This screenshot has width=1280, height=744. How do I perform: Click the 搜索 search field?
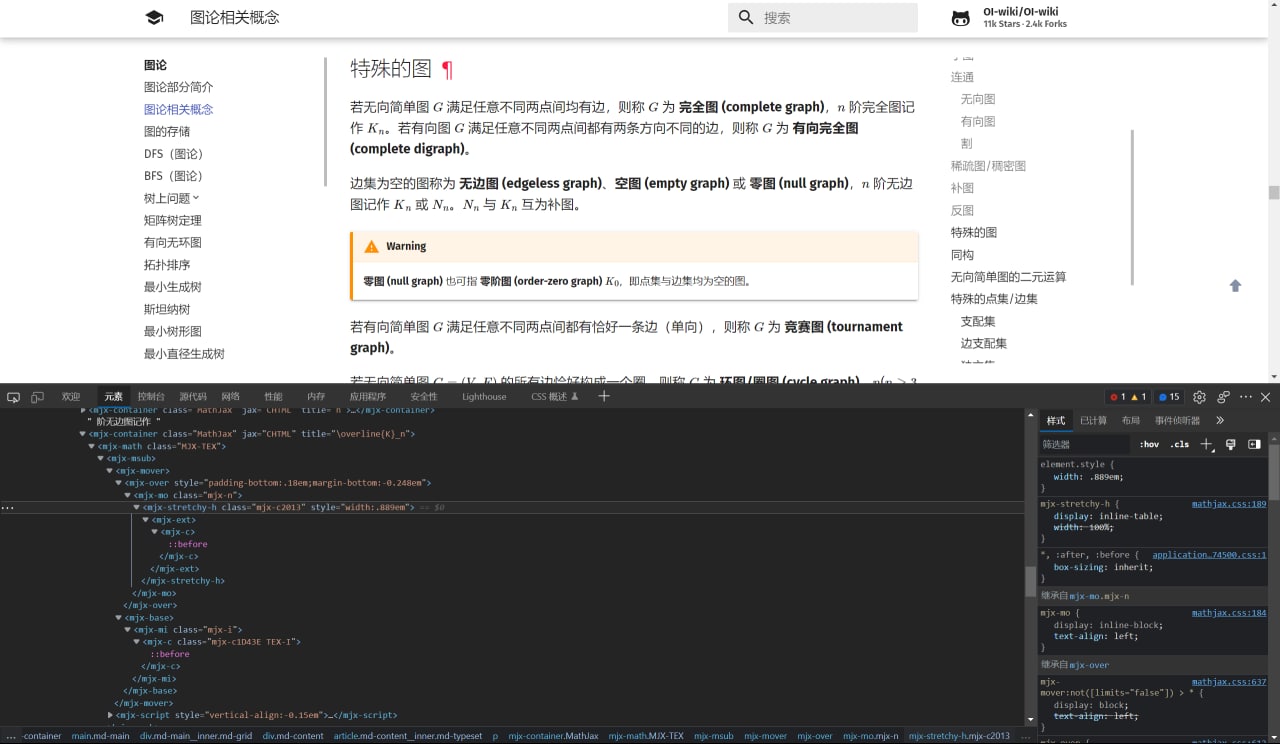(x=822, y=17)
